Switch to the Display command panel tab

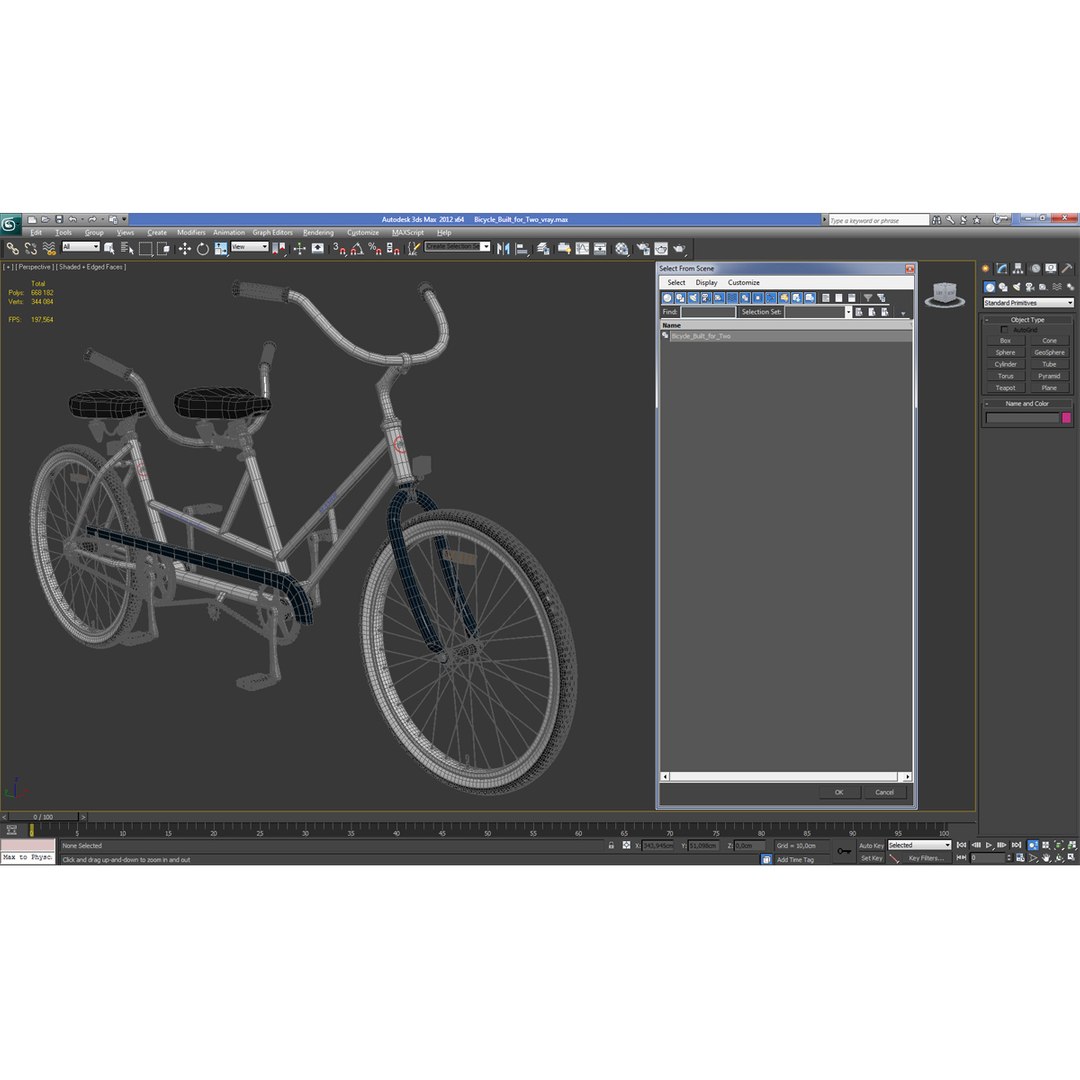click(x=1050, y=269)
